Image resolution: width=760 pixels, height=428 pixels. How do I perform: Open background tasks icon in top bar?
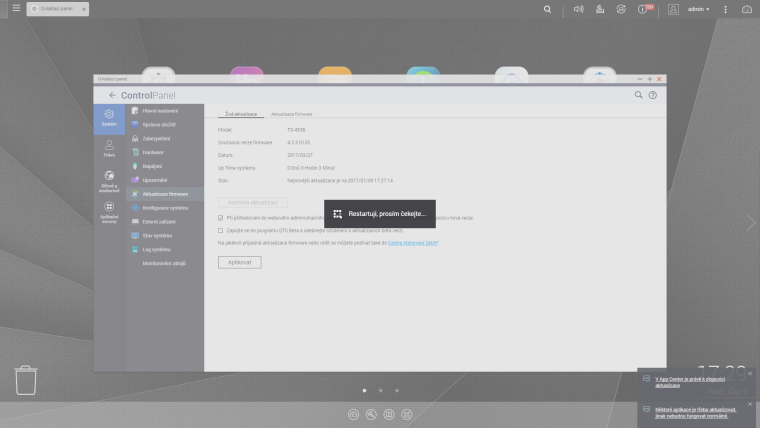pos(600,9)
